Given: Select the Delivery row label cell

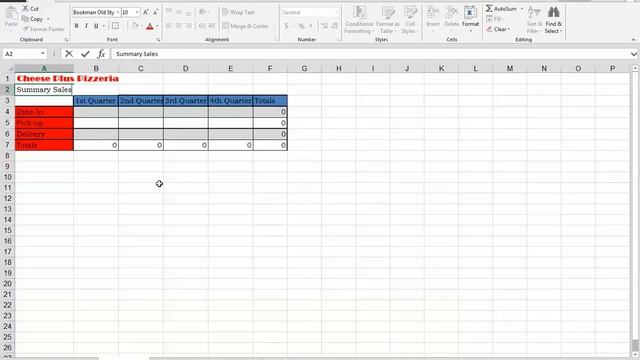Looking at the screenshot, I should [44, 134].
